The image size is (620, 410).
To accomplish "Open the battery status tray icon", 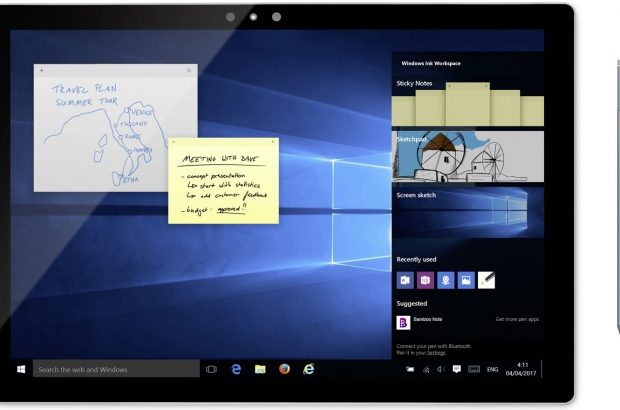I will (410, 369).
